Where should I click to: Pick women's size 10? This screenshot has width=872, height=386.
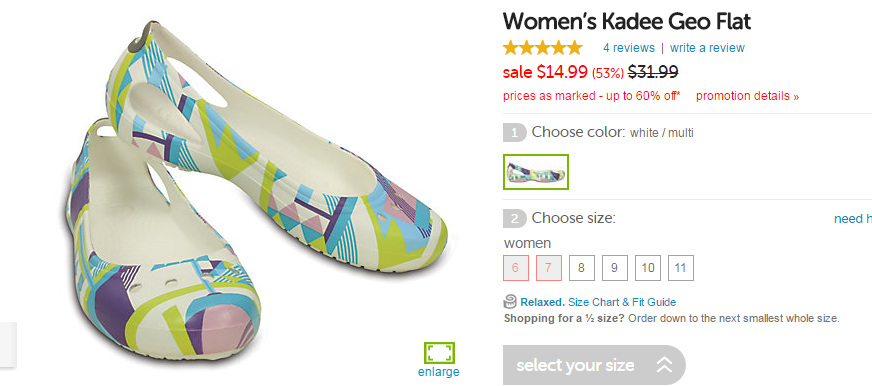pos(648,268)
